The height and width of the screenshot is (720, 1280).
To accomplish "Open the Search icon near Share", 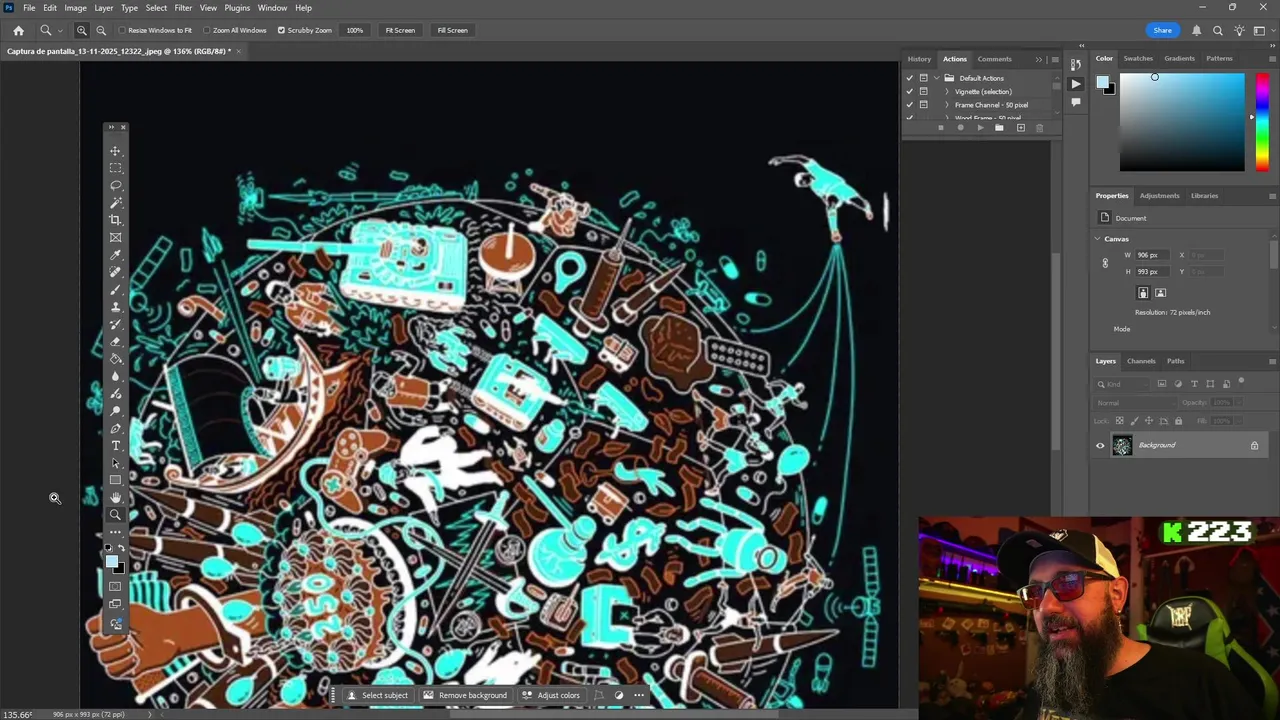I will click(1217, 30).
